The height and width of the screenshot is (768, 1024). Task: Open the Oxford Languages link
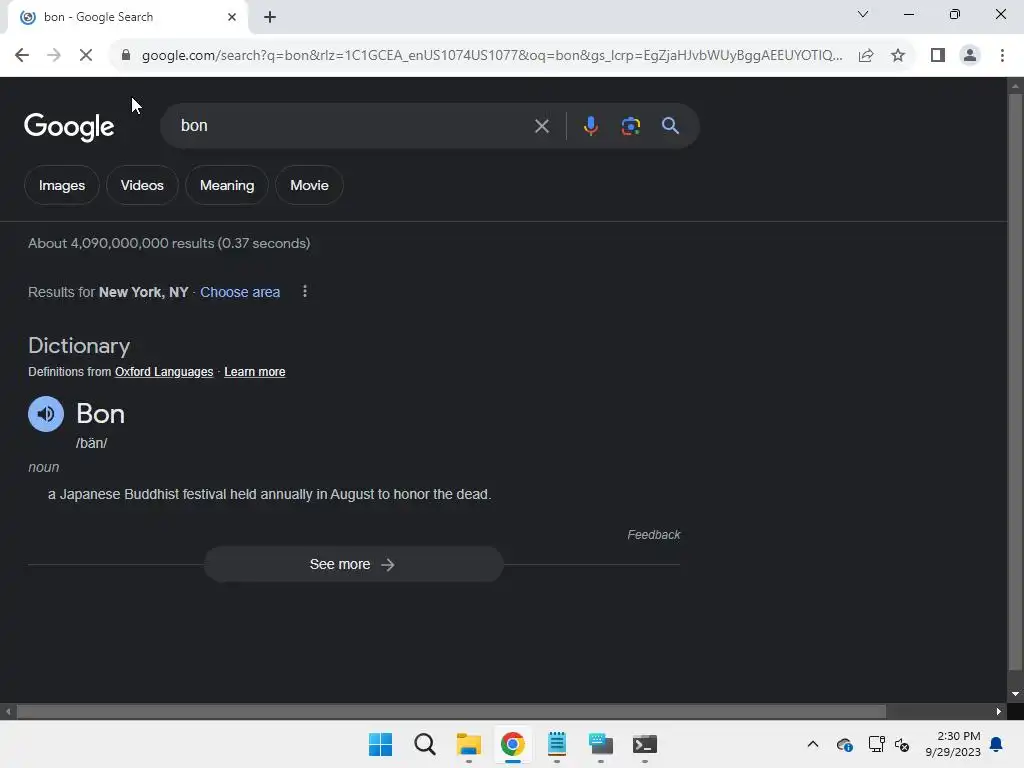(164, 372)
